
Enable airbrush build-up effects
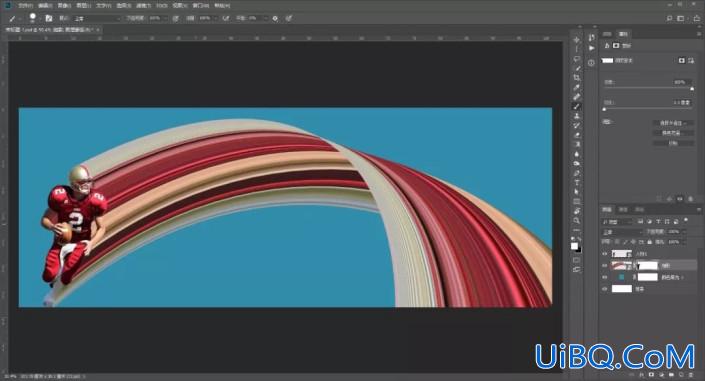226,18
